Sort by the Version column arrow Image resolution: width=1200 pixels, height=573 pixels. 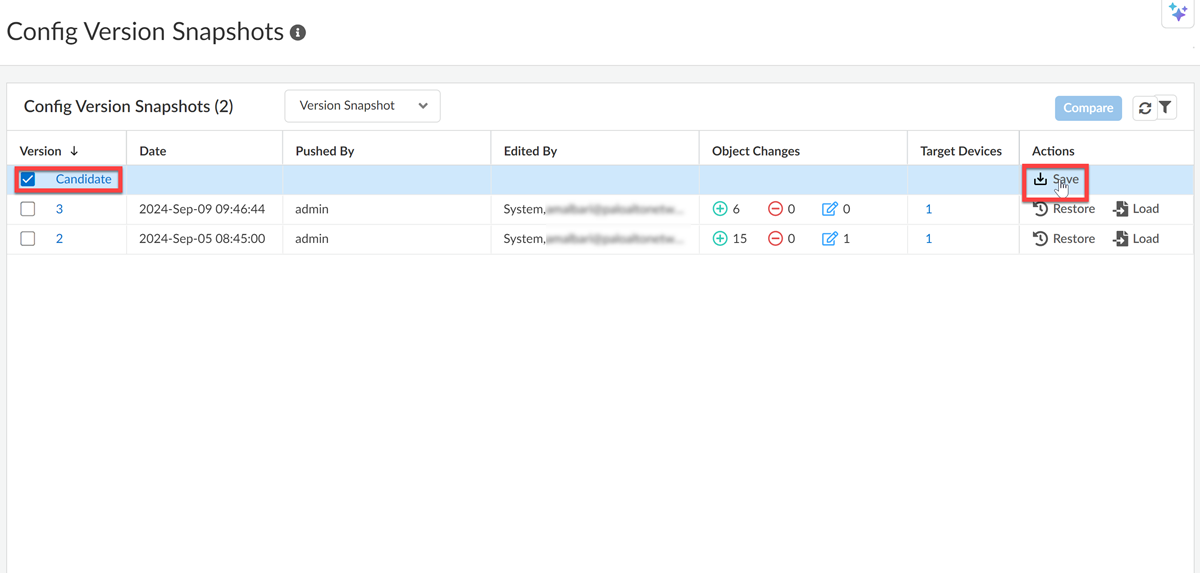point(74,151)
